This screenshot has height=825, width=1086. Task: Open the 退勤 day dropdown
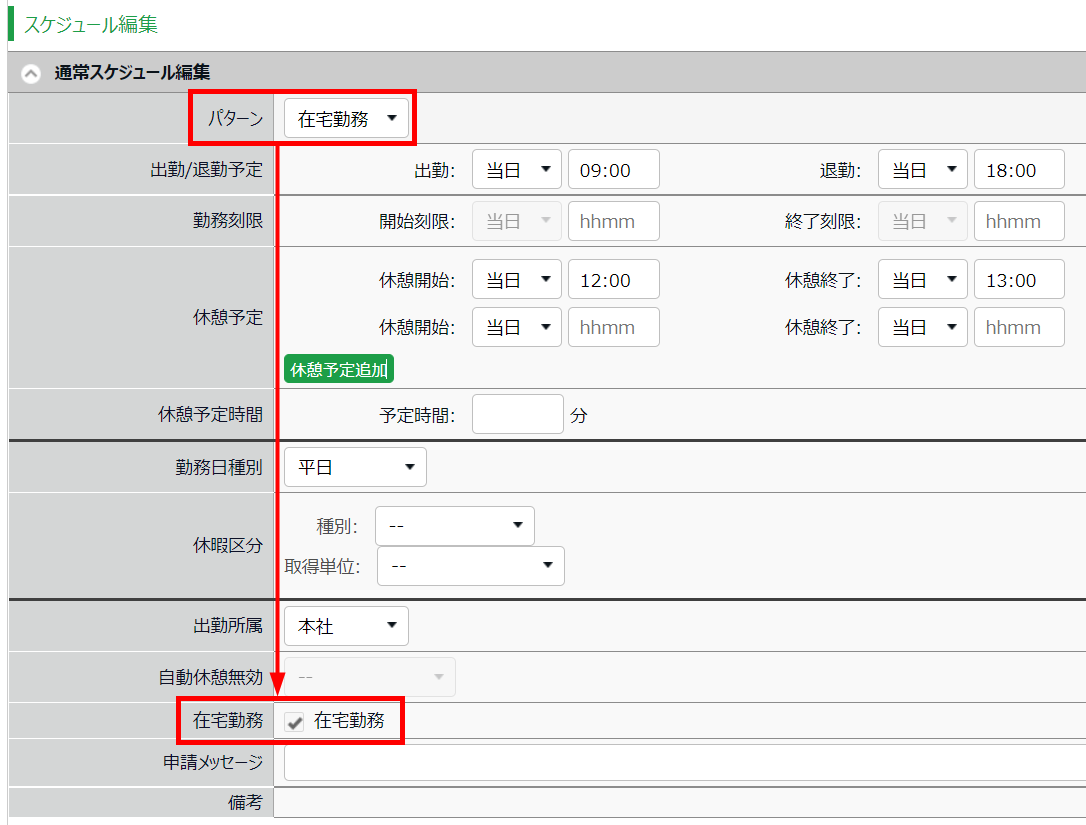click(923, 170)
